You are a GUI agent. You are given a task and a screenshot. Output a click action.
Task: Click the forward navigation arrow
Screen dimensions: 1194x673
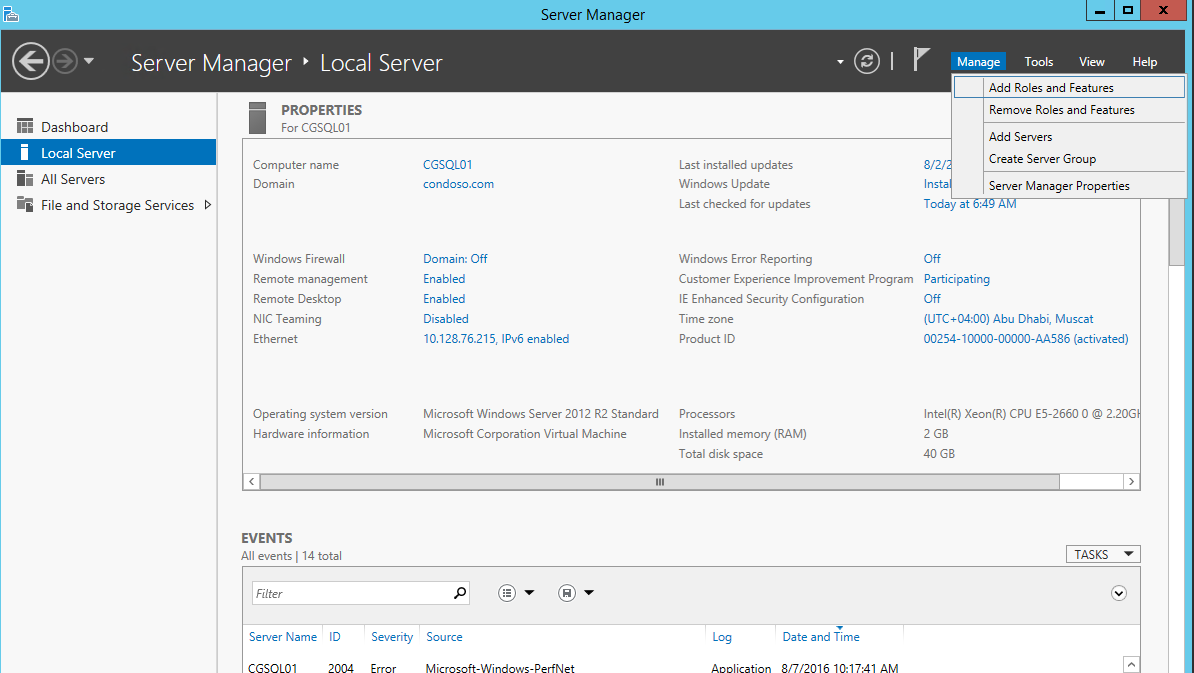pos(65,62)
